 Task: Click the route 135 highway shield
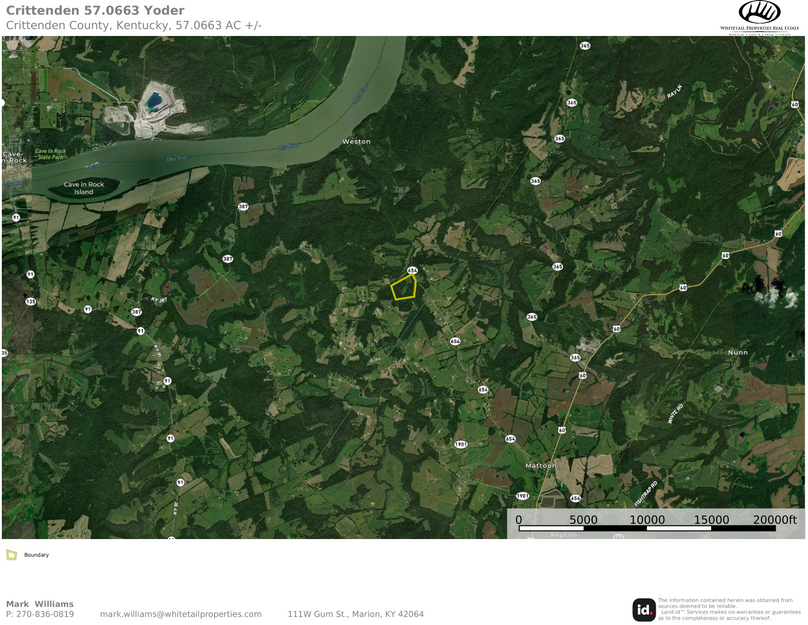click(30, 301)
